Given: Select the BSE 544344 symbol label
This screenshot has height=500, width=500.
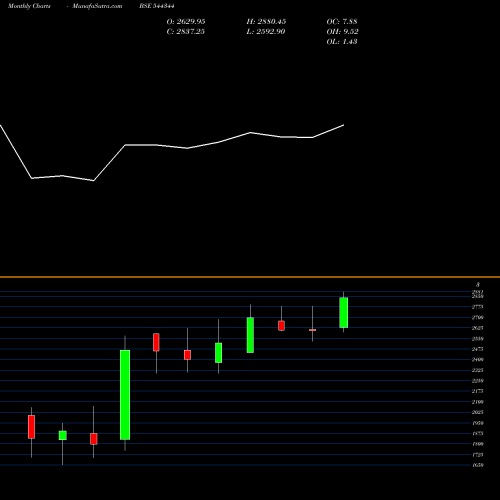Looking at the screenshot, I should [x=157, y=6].
